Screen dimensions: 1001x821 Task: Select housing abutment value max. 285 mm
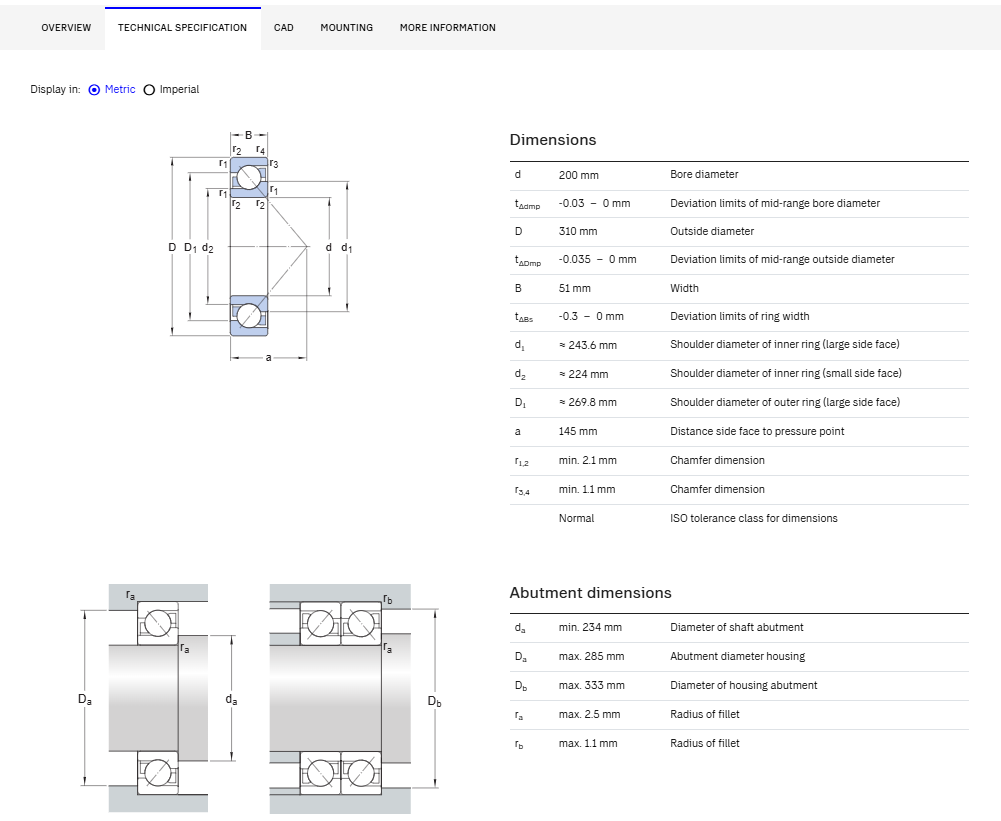(x=591, y=656)
